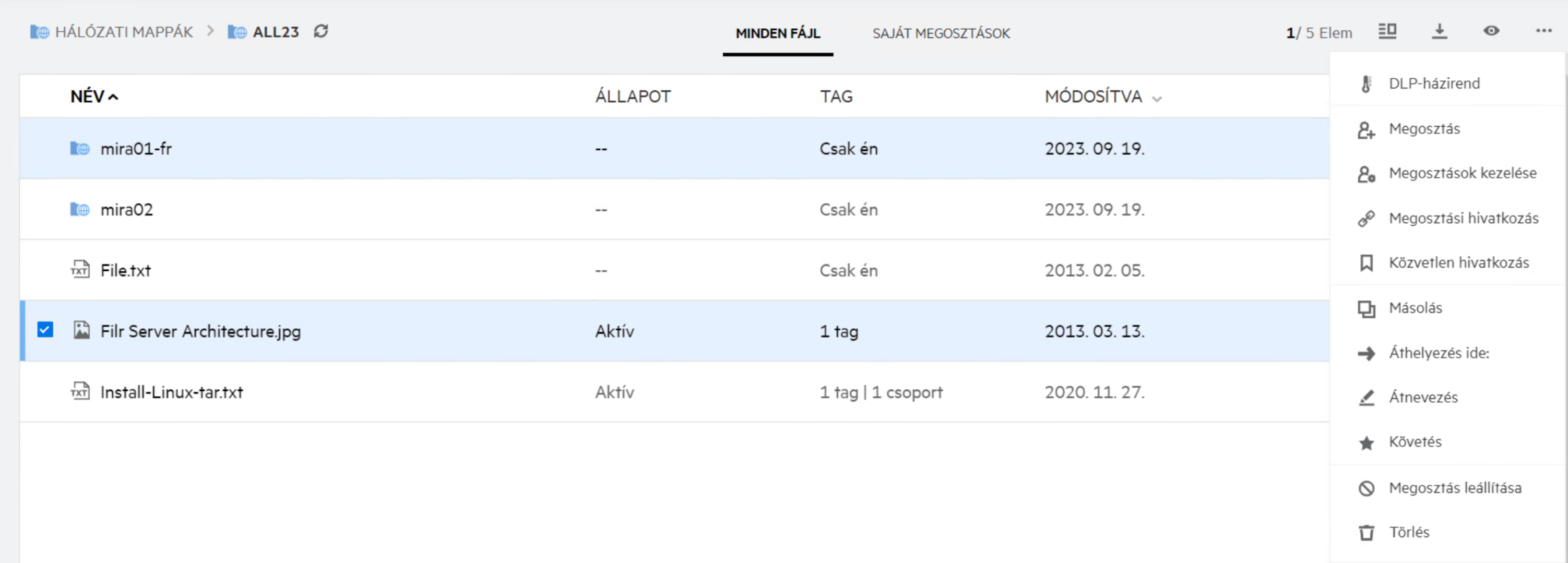The width and height of the screenshot is (1568, 563).
Task: Open the mira02 folder name link
Action: point(127,209)
